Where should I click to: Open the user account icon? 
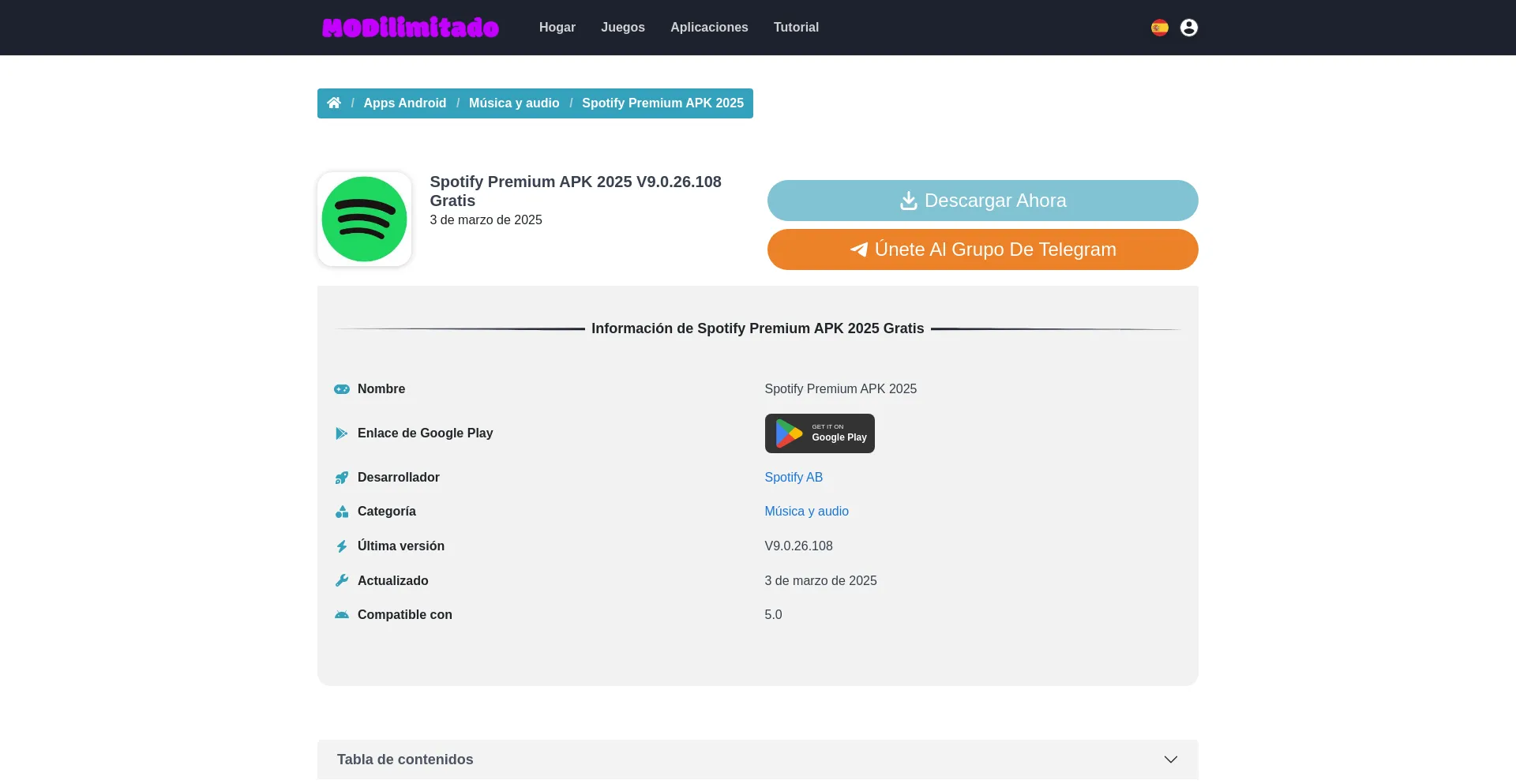pos(1188,28)
